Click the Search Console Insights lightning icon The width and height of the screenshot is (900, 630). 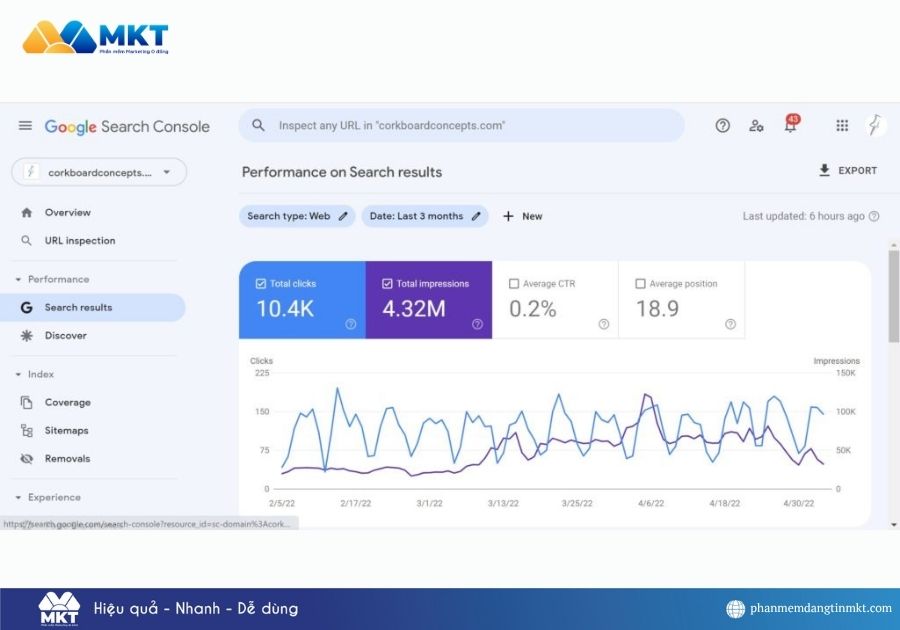[x=876, y=125]
